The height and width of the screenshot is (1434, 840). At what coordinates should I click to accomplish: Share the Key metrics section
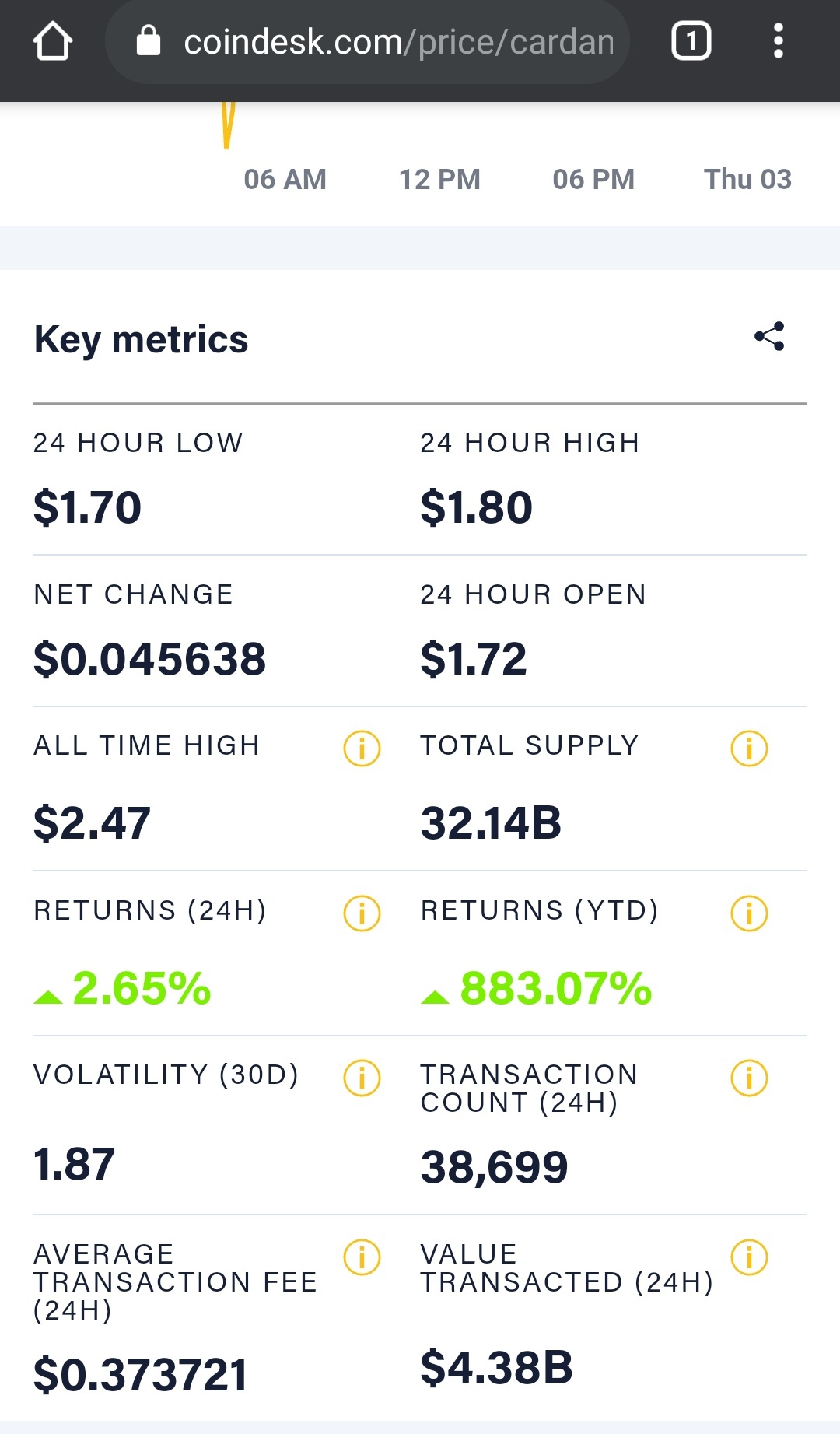click(769, 337)
